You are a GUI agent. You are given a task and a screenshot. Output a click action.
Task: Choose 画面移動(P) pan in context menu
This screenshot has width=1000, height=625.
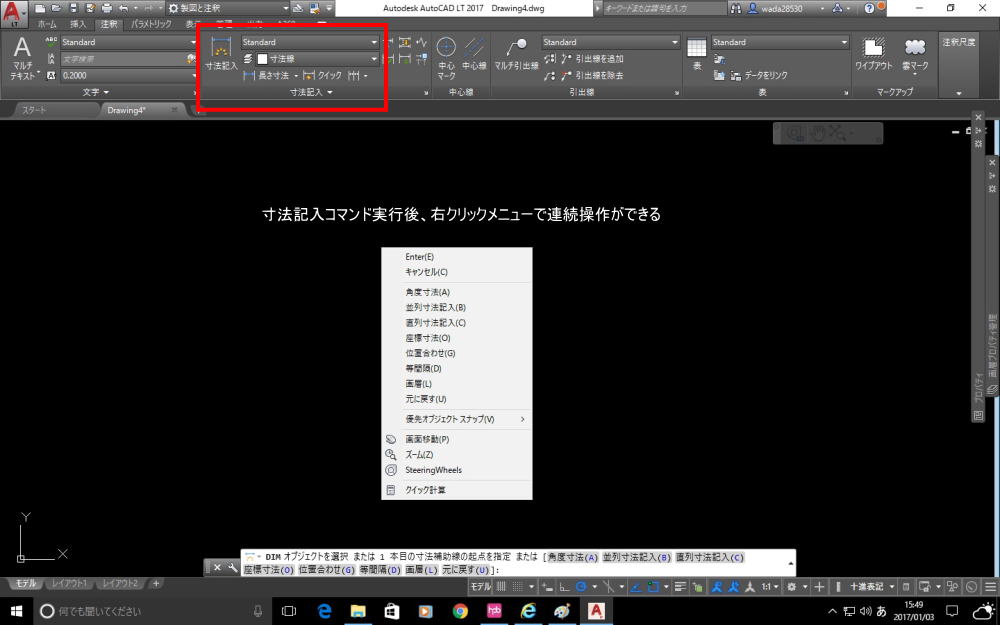(457, 439)
